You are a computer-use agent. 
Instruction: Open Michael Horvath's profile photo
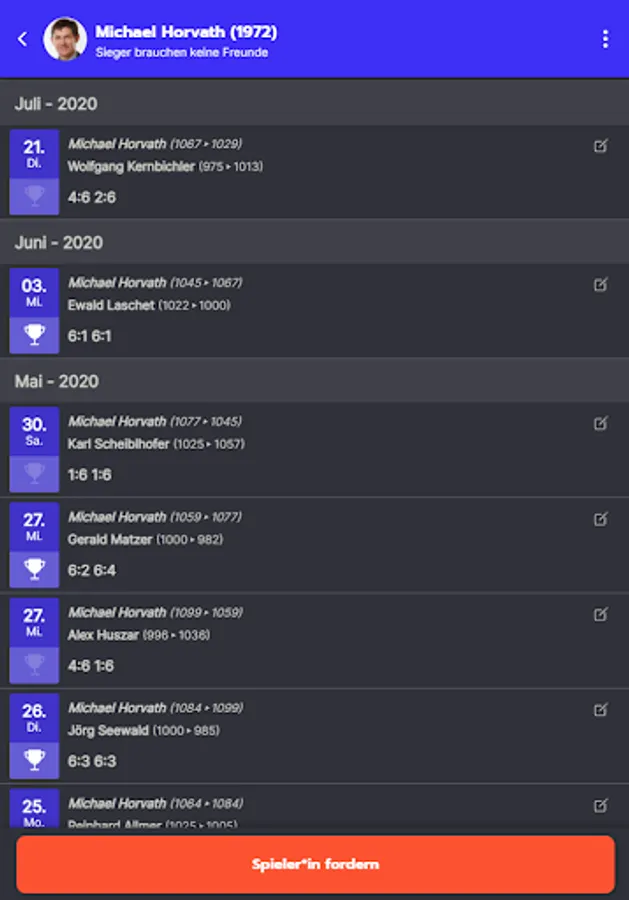click(x=65, y=39)
